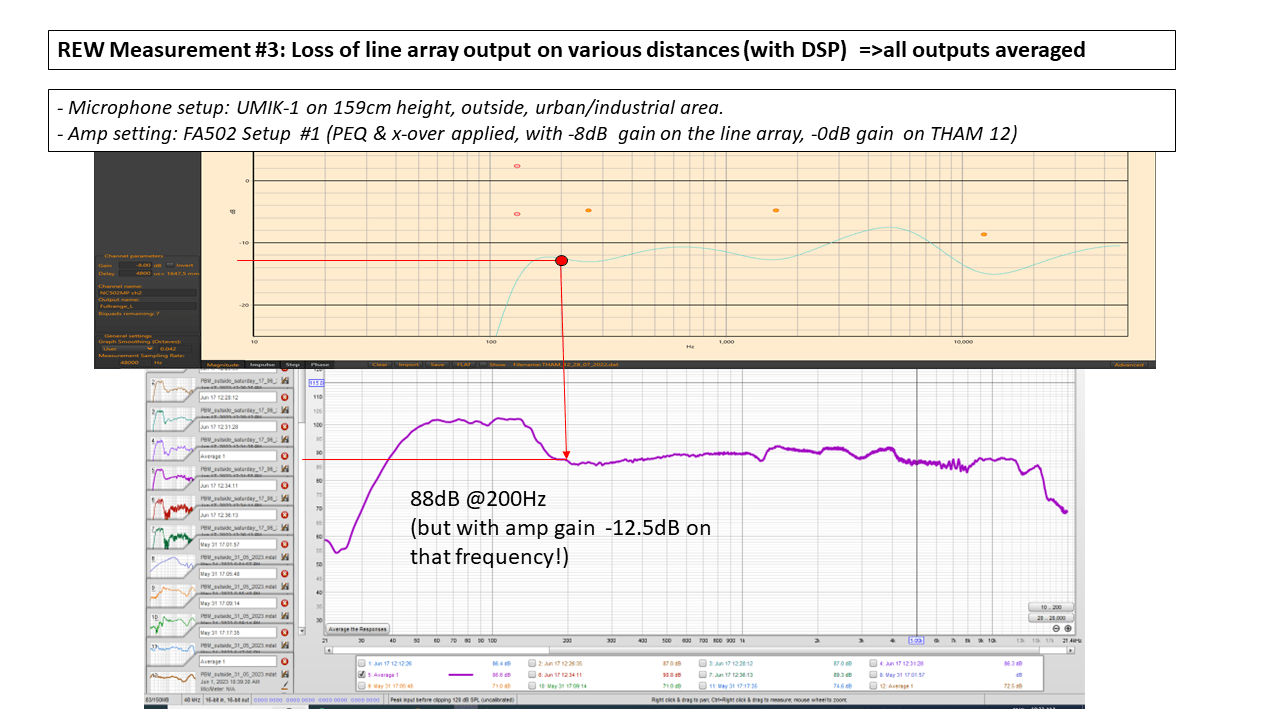Toggle trace 1: Jun 17 12:12:26 checkbox
The image size is (1280, 720).
tap(362, 663)
